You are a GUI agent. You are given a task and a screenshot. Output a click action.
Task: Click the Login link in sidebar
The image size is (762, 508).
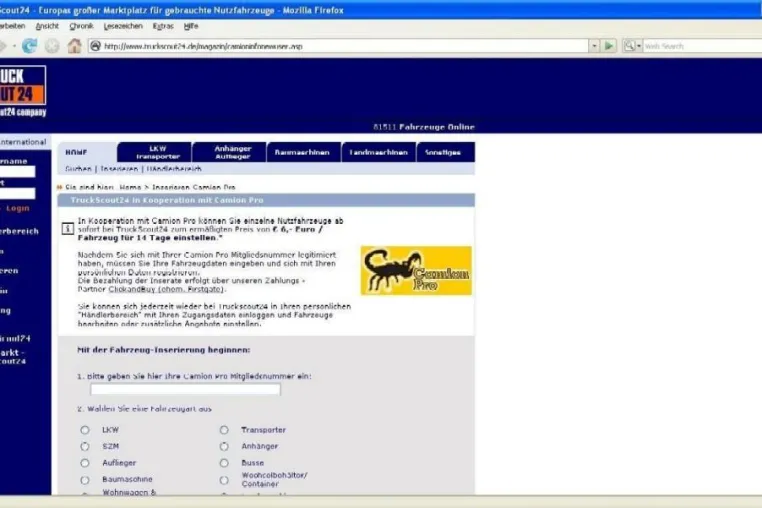click(x=18, y=208)
